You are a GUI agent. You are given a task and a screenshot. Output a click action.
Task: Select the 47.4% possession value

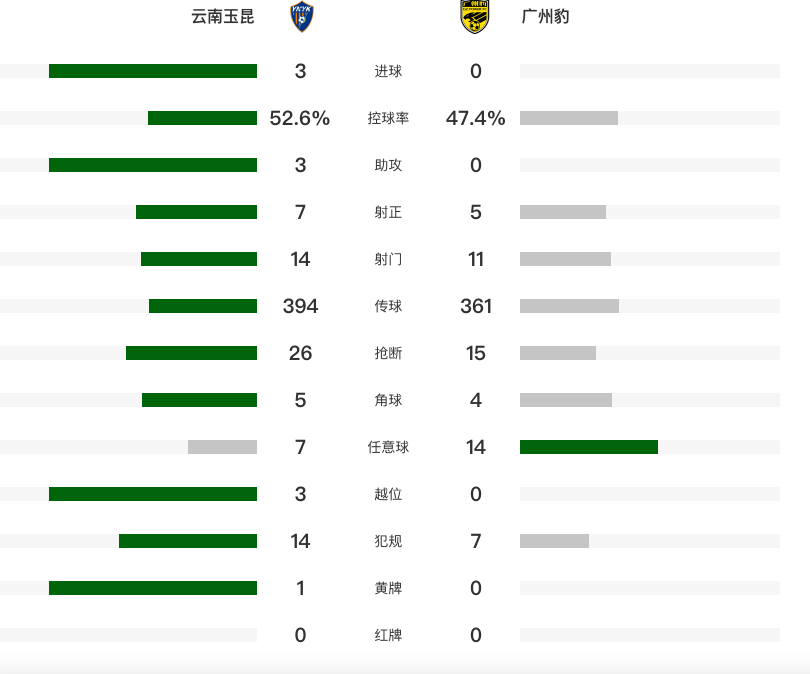point(475,118)
